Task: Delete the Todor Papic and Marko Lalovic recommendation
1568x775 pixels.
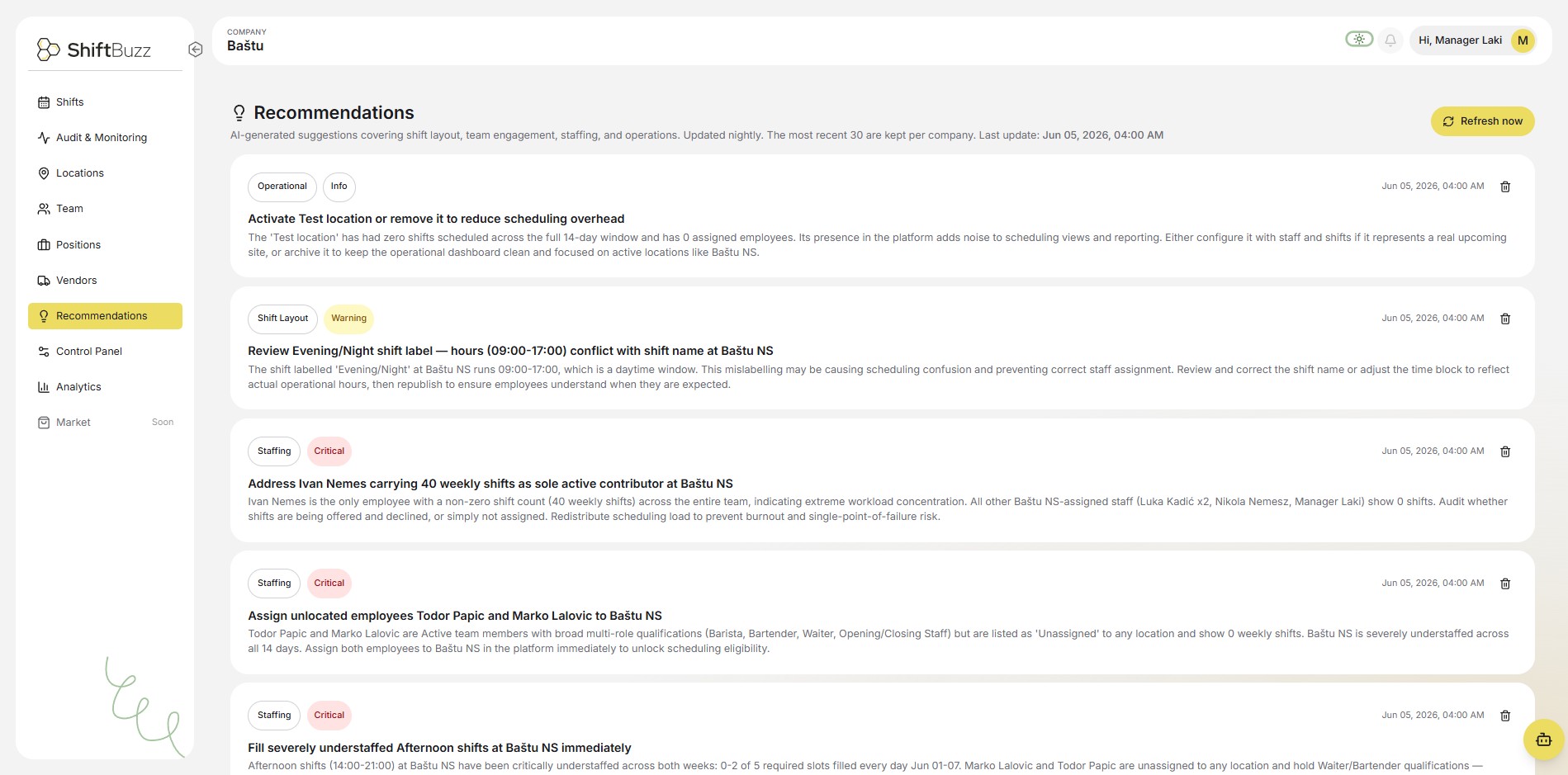Action: point(1505,584)
